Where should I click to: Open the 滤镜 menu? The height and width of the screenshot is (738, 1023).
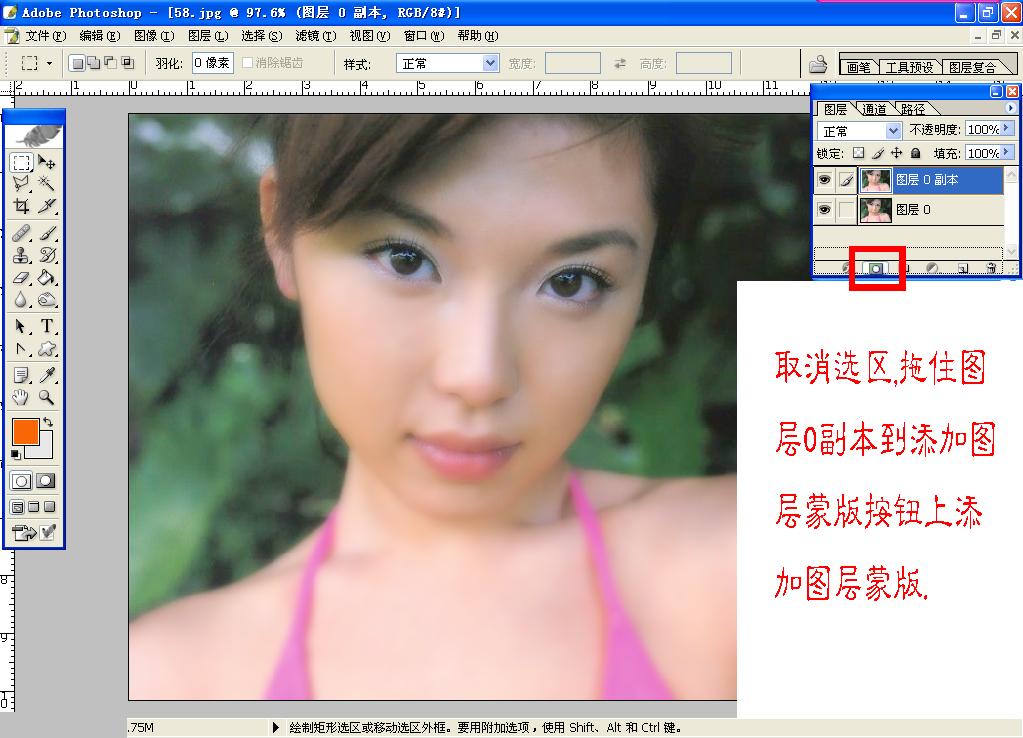[316, 36]
